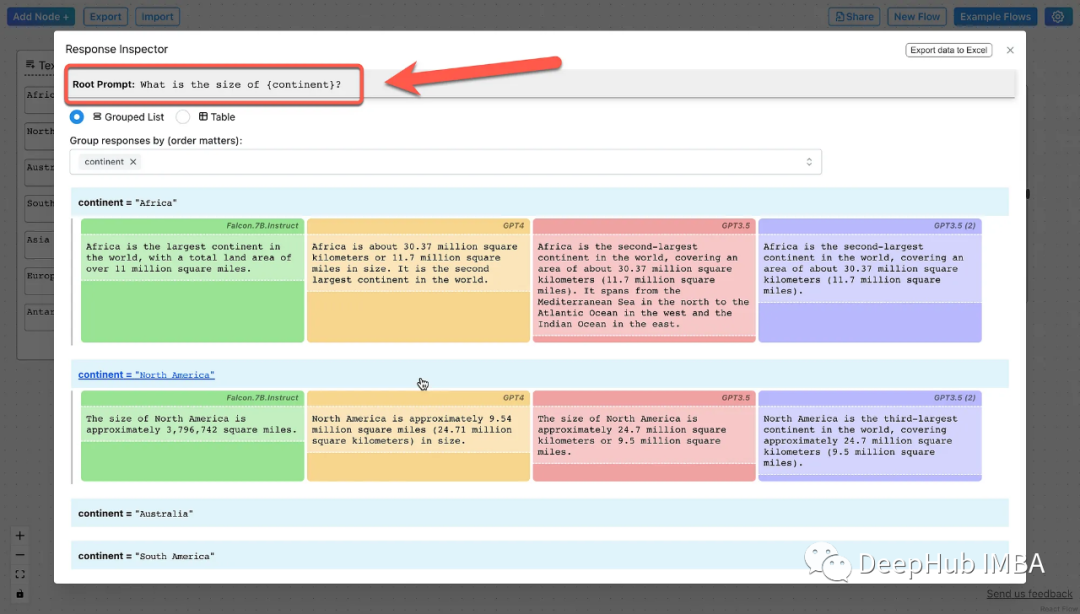Click the Grouped List icon
Image resolution: width=1080 pixels, height=614 pixels.
(97, 116)
